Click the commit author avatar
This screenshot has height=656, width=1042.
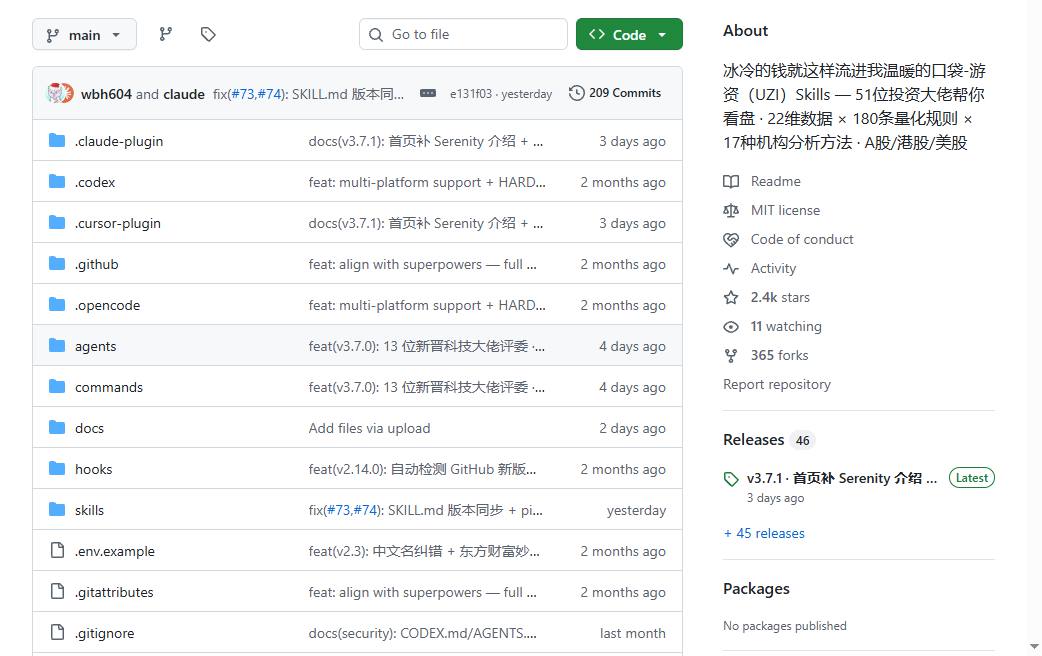(60, 94)
